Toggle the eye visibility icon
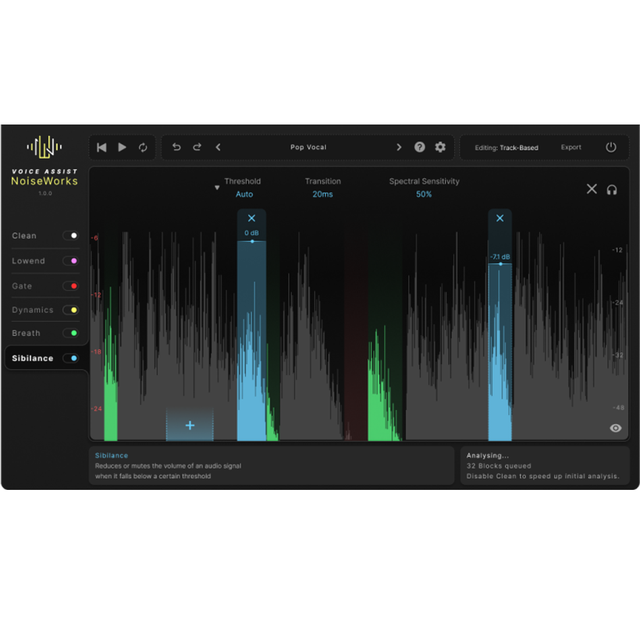 click(x=616, y=428)
